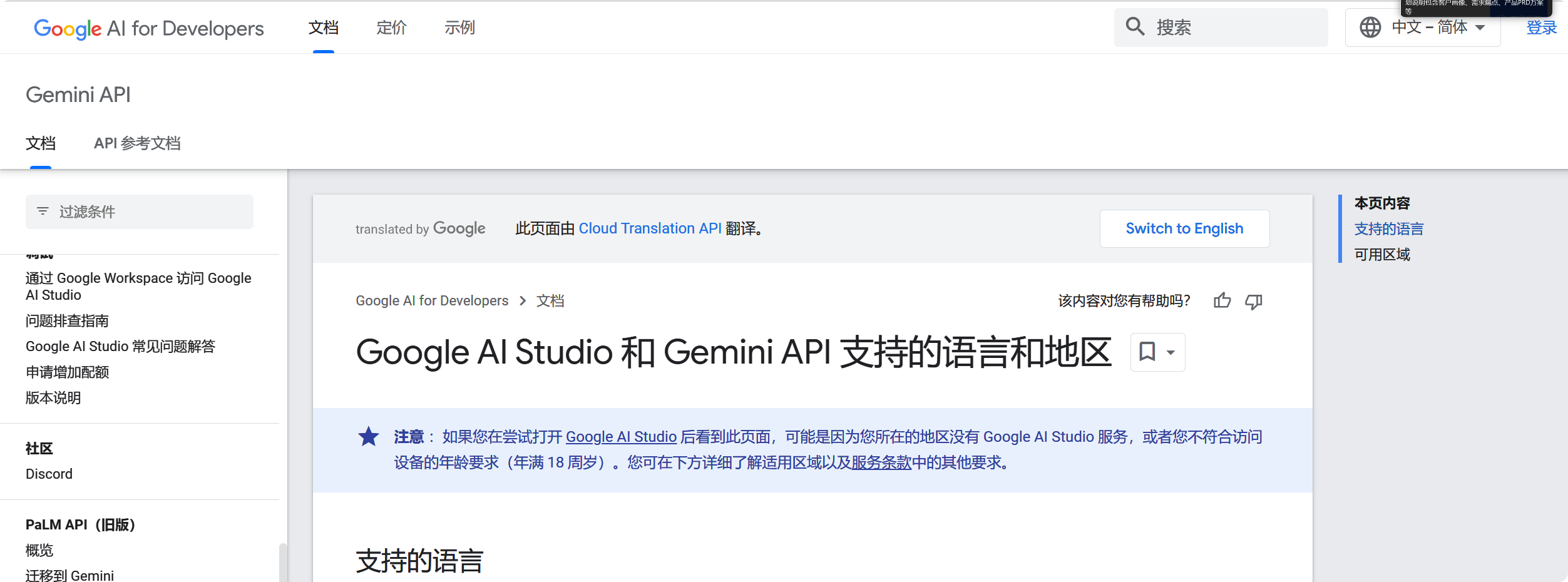This screenshot has height=582, width=1568.
Task: Open the 服务条款 link
Action: point(881,462)
